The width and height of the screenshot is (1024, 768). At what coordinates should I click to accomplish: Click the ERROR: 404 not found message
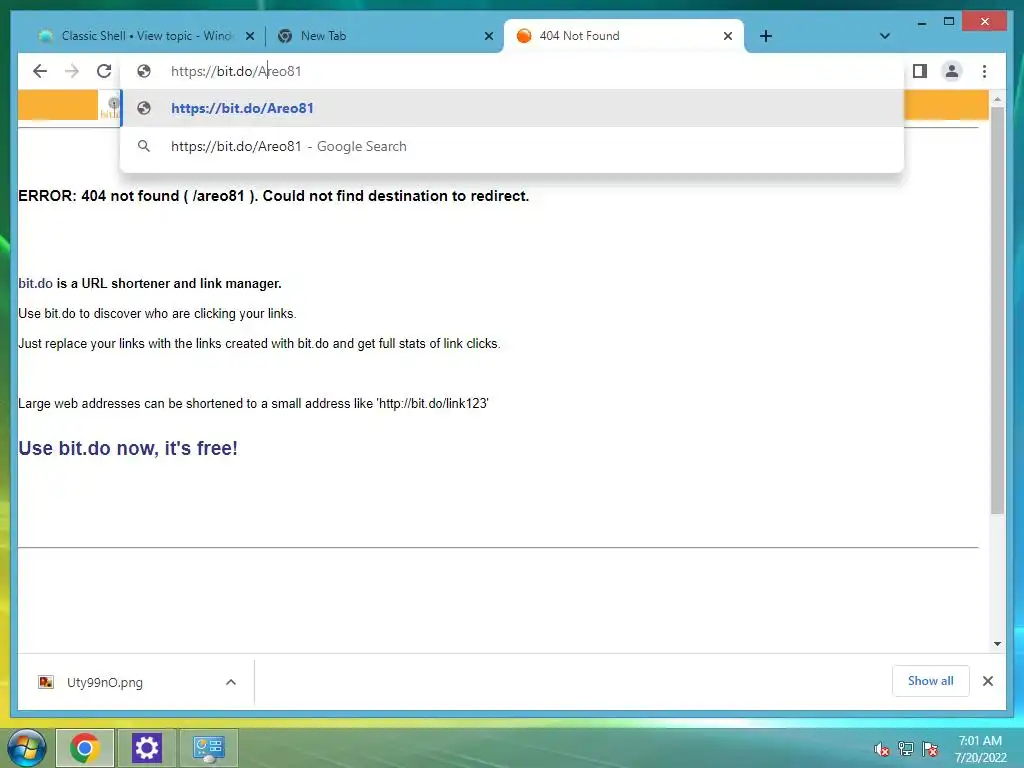[274, 196]
